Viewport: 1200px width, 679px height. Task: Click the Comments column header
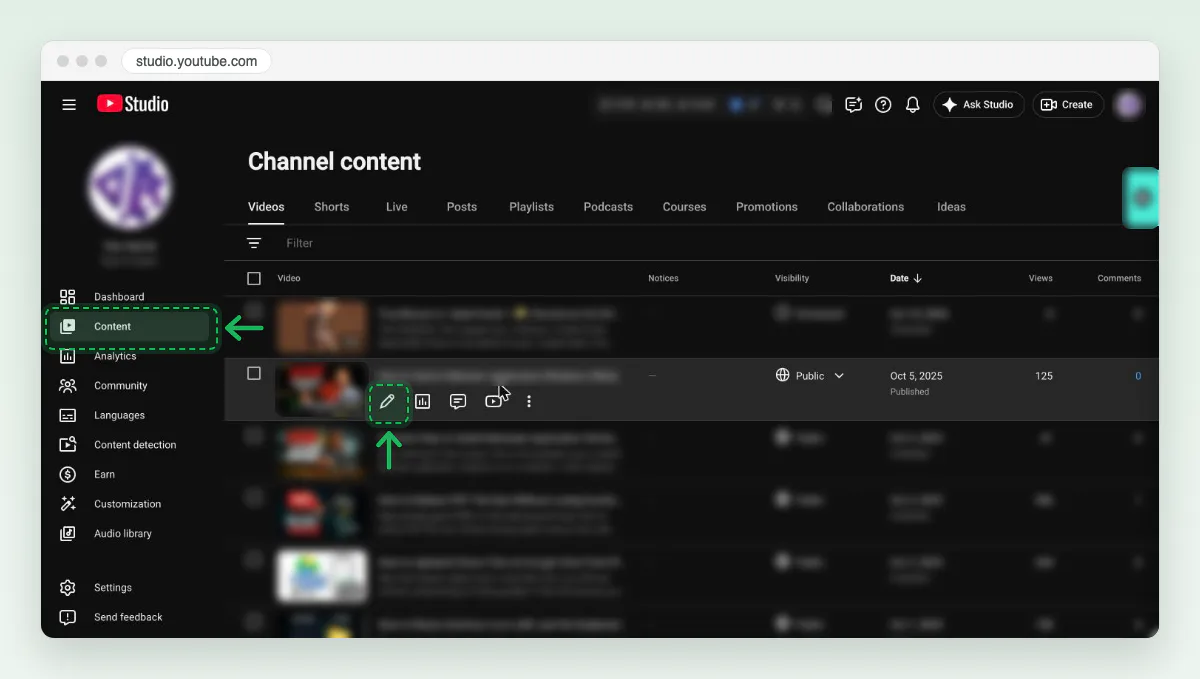pos(1119,278)
